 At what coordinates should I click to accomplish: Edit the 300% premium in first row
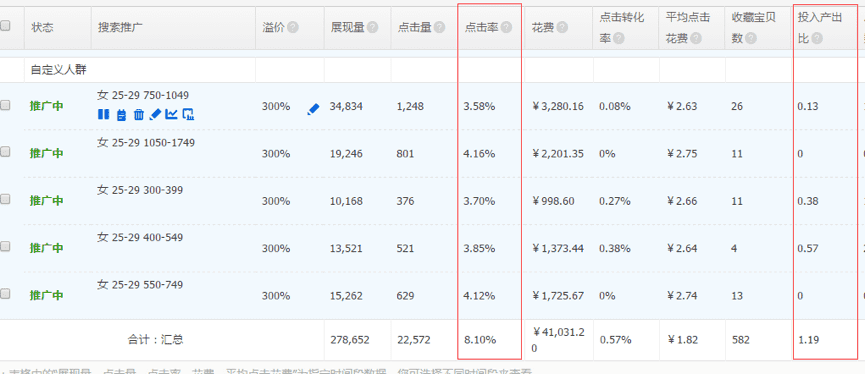click(x=313, y=109)
